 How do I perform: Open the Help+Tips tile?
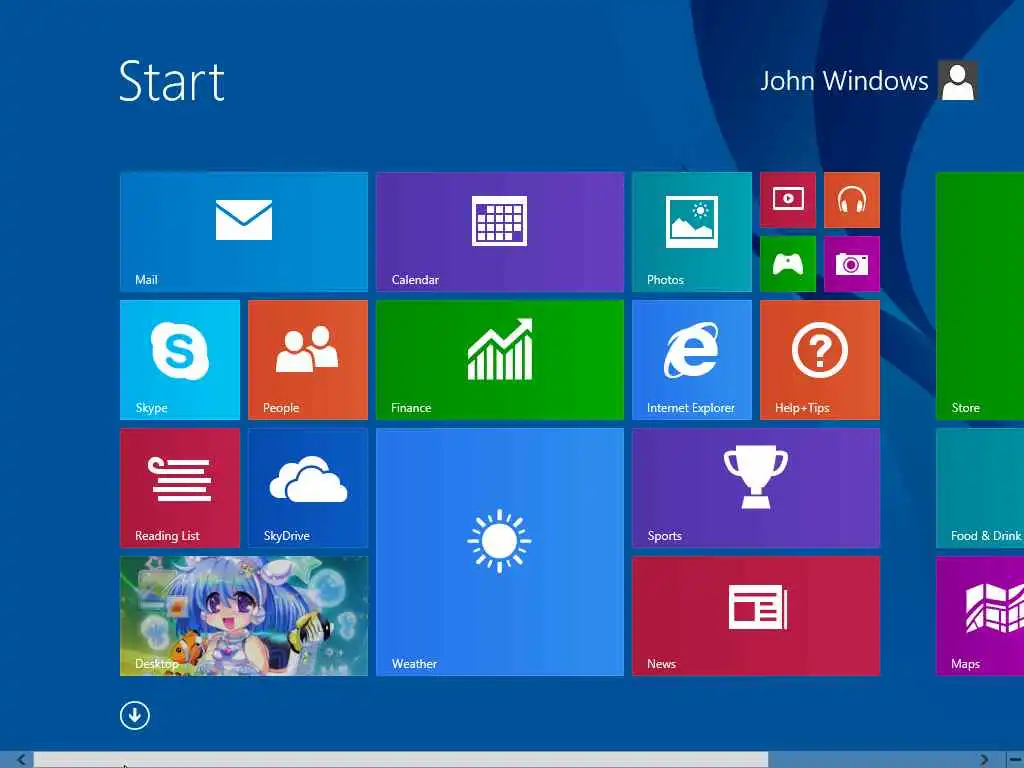pyautogui.click(x=820, y=360)
